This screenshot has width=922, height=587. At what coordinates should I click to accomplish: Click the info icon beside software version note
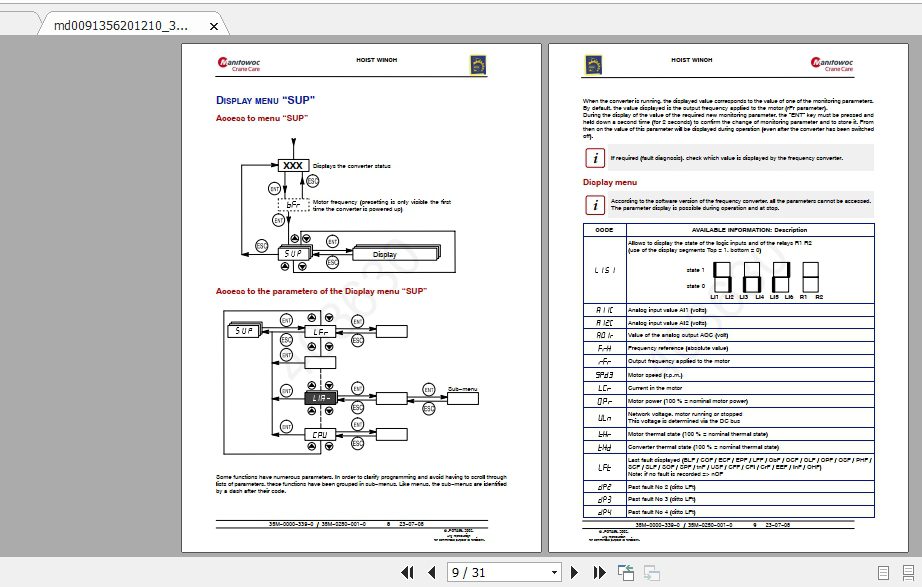click(595, 205)
